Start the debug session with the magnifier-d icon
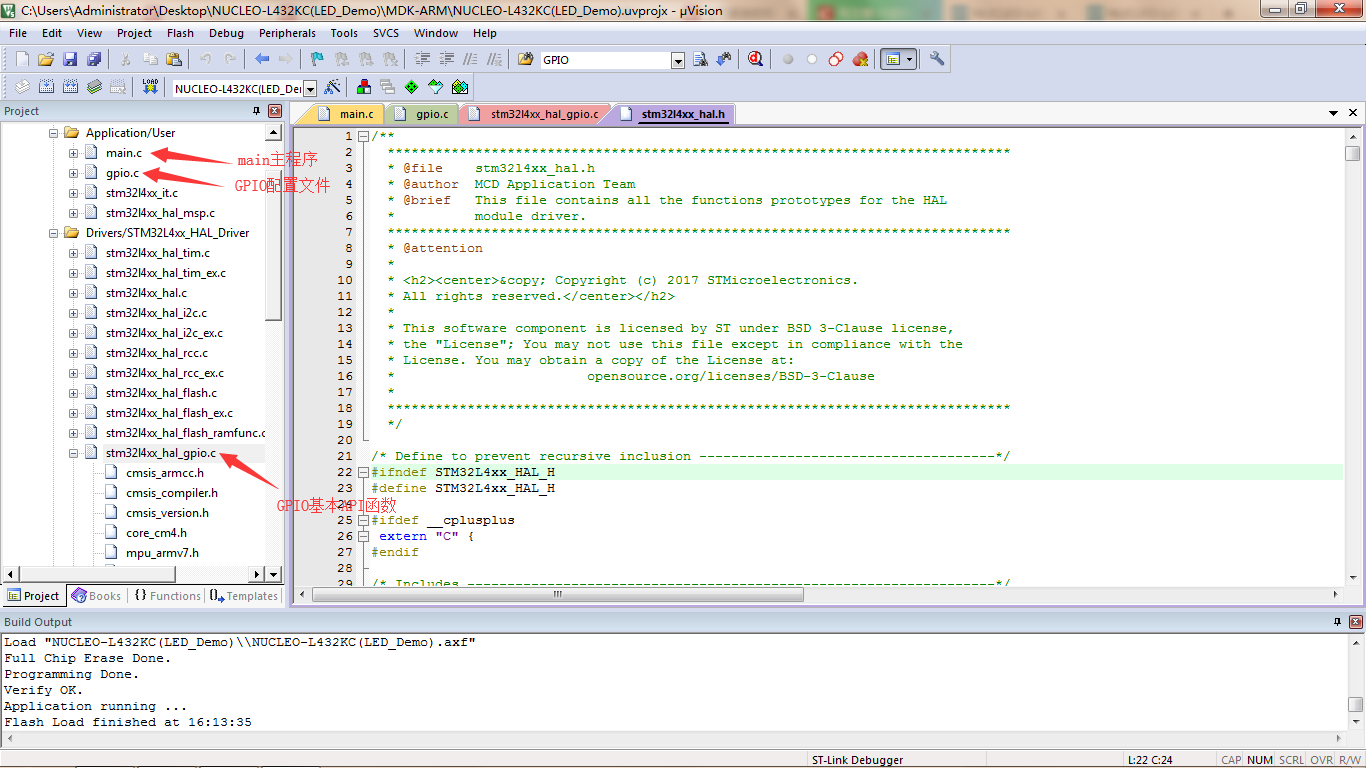This screenshot has height=768, width=1366. 756,60
